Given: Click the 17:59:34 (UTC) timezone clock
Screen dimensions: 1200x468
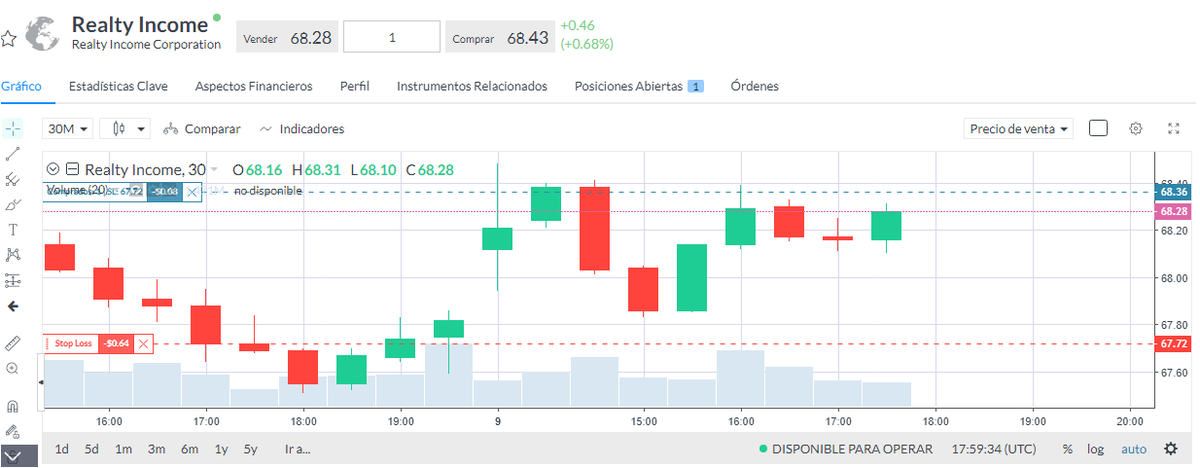Looking at the screenshot, I should [994, 449].
